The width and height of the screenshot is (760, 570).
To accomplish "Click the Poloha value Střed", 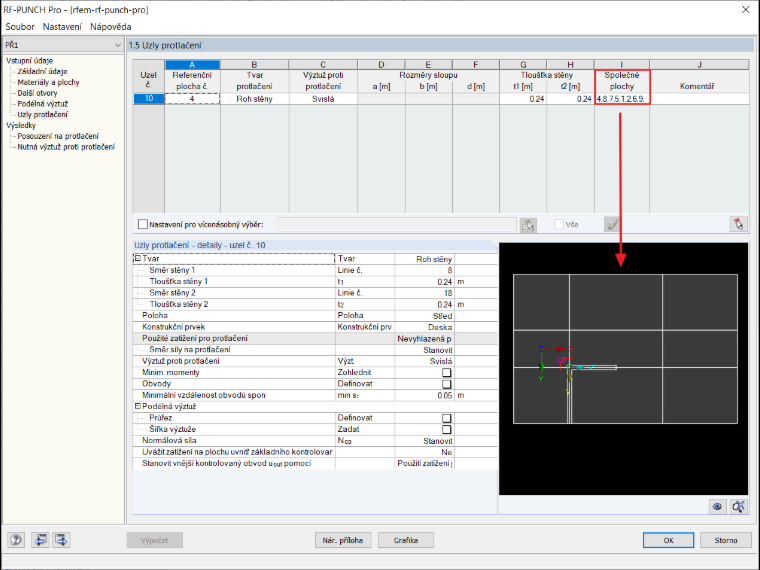I will click(x=424, y=316).
